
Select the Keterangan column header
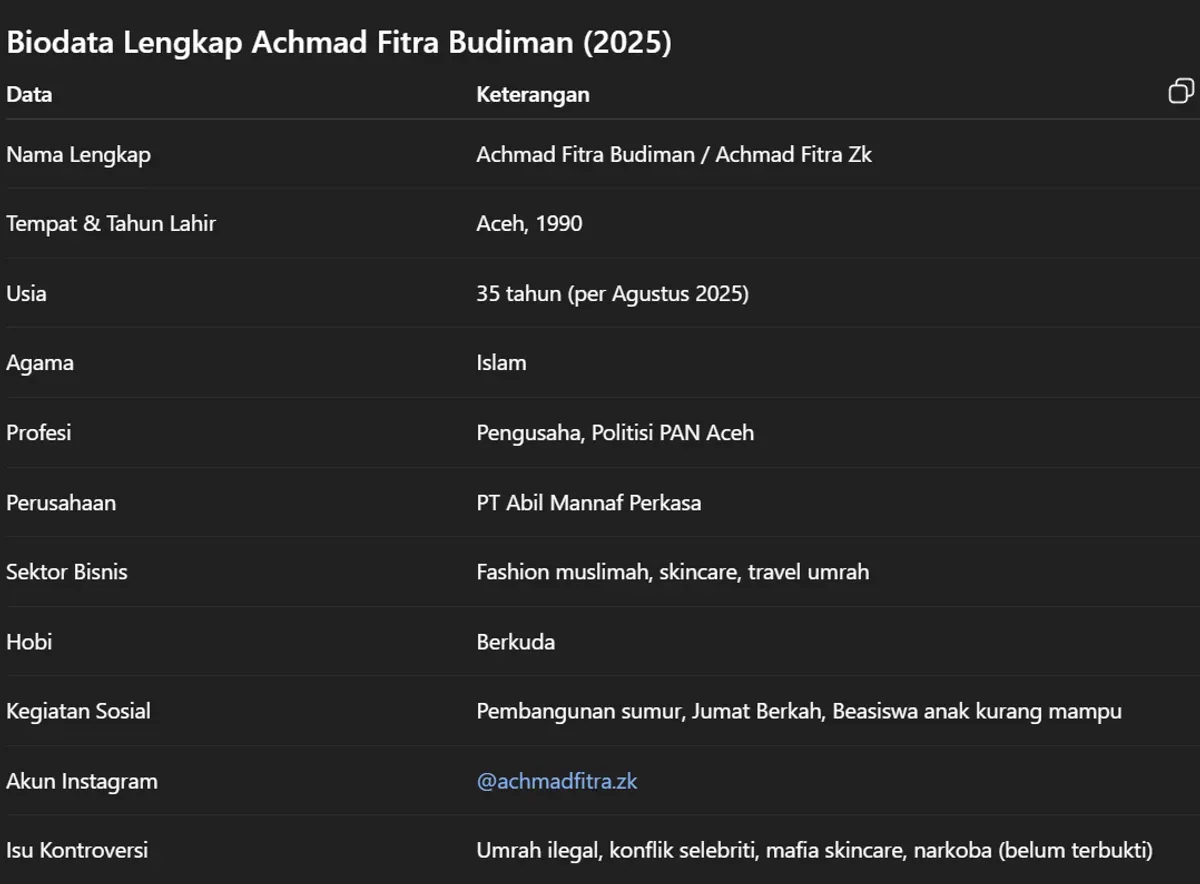[x=533, y=94]
